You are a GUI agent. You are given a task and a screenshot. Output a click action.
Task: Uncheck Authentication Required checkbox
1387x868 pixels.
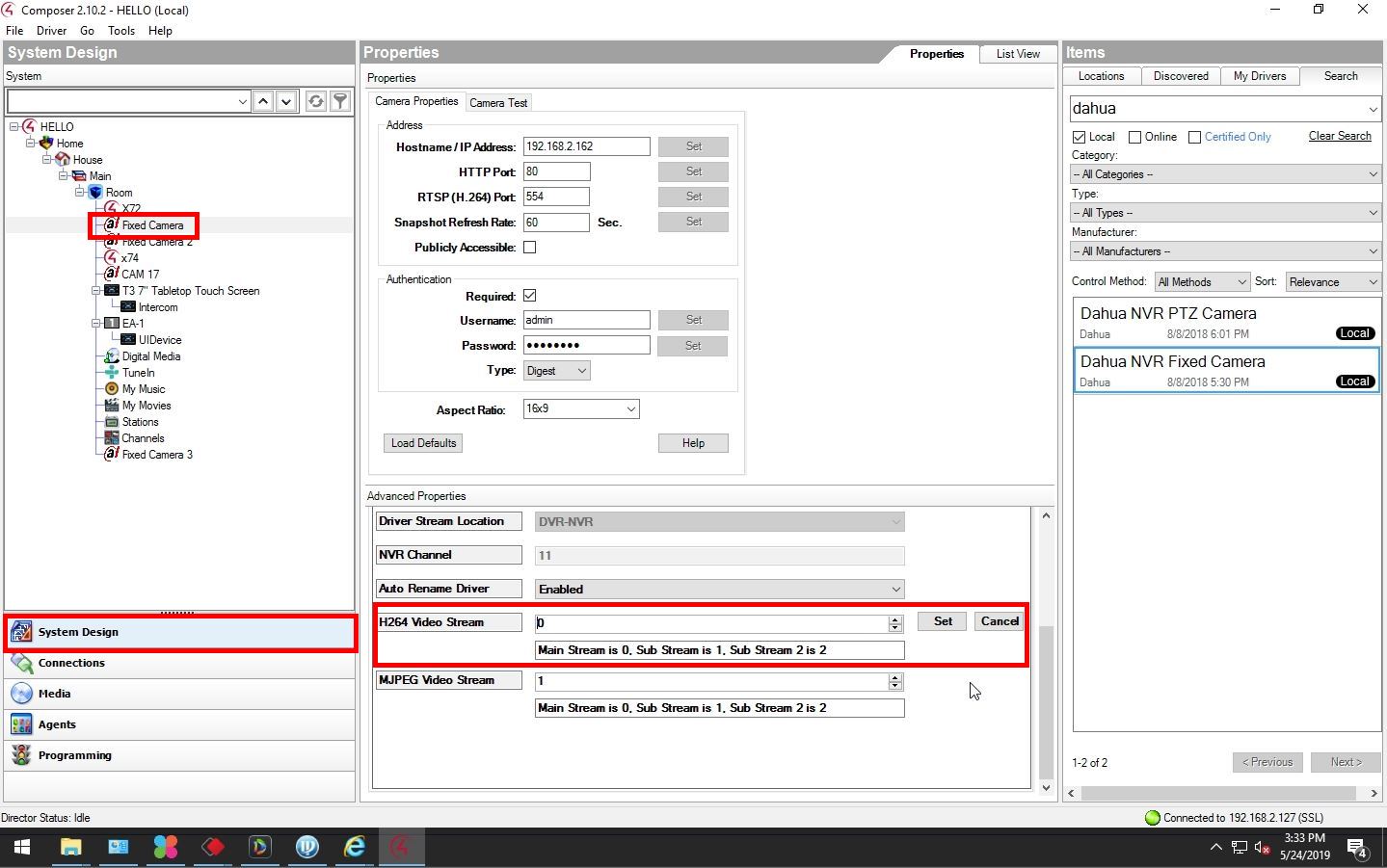click(x=529, y=296)
